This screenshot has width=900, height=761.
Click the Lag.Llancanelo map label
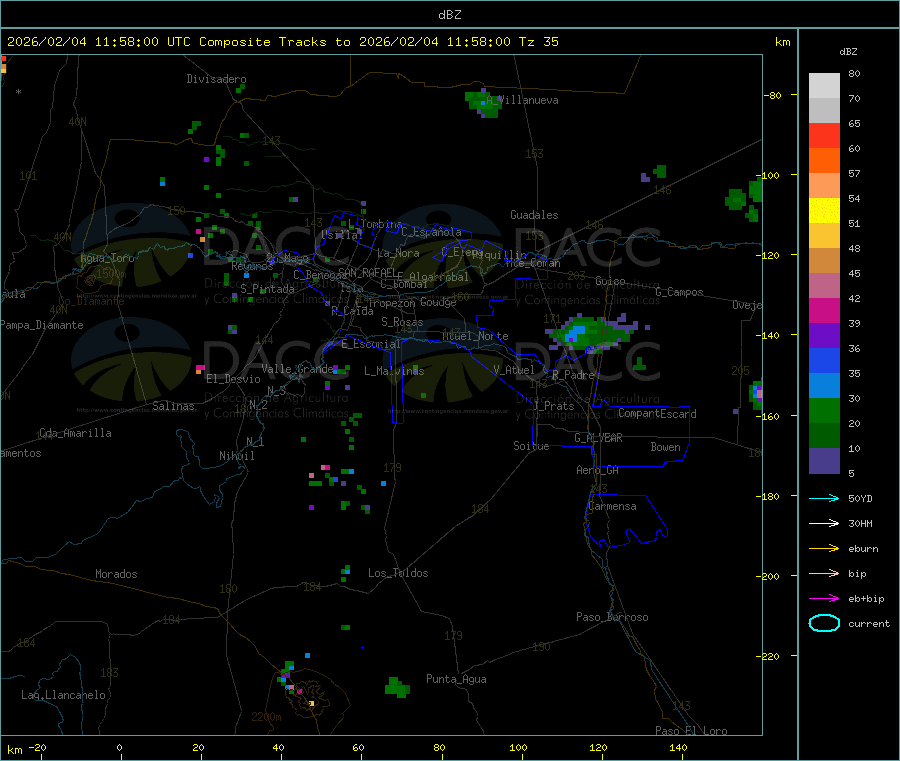64,695
